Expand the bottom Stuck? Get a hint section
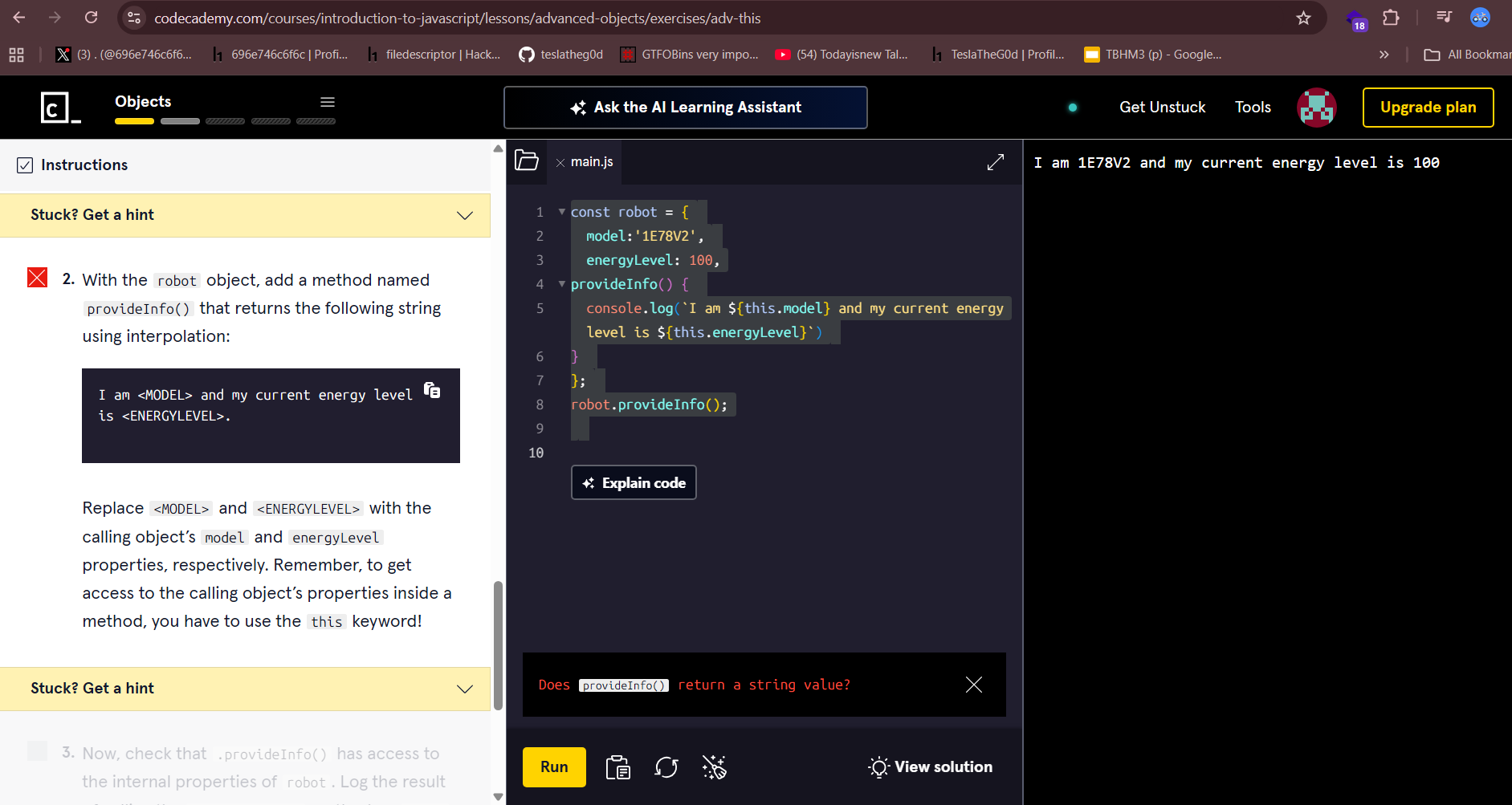Viewport: 1512px width, 805px height. pyautogui.click(x=245, y=689)
